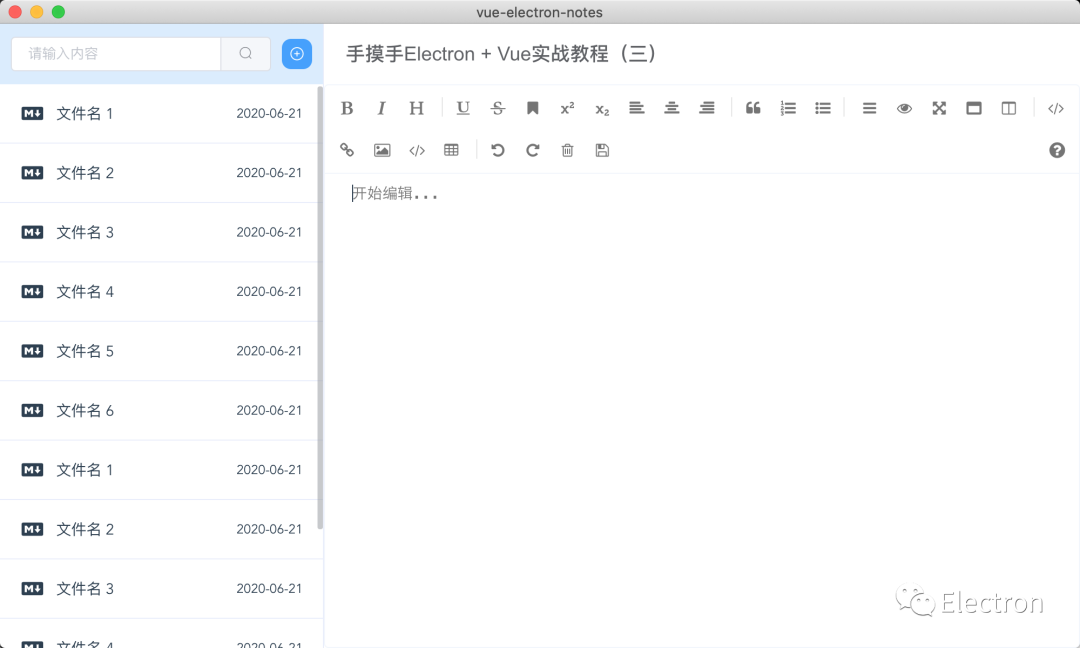
Task: Apply italic formatting
Action: point(381,108)
